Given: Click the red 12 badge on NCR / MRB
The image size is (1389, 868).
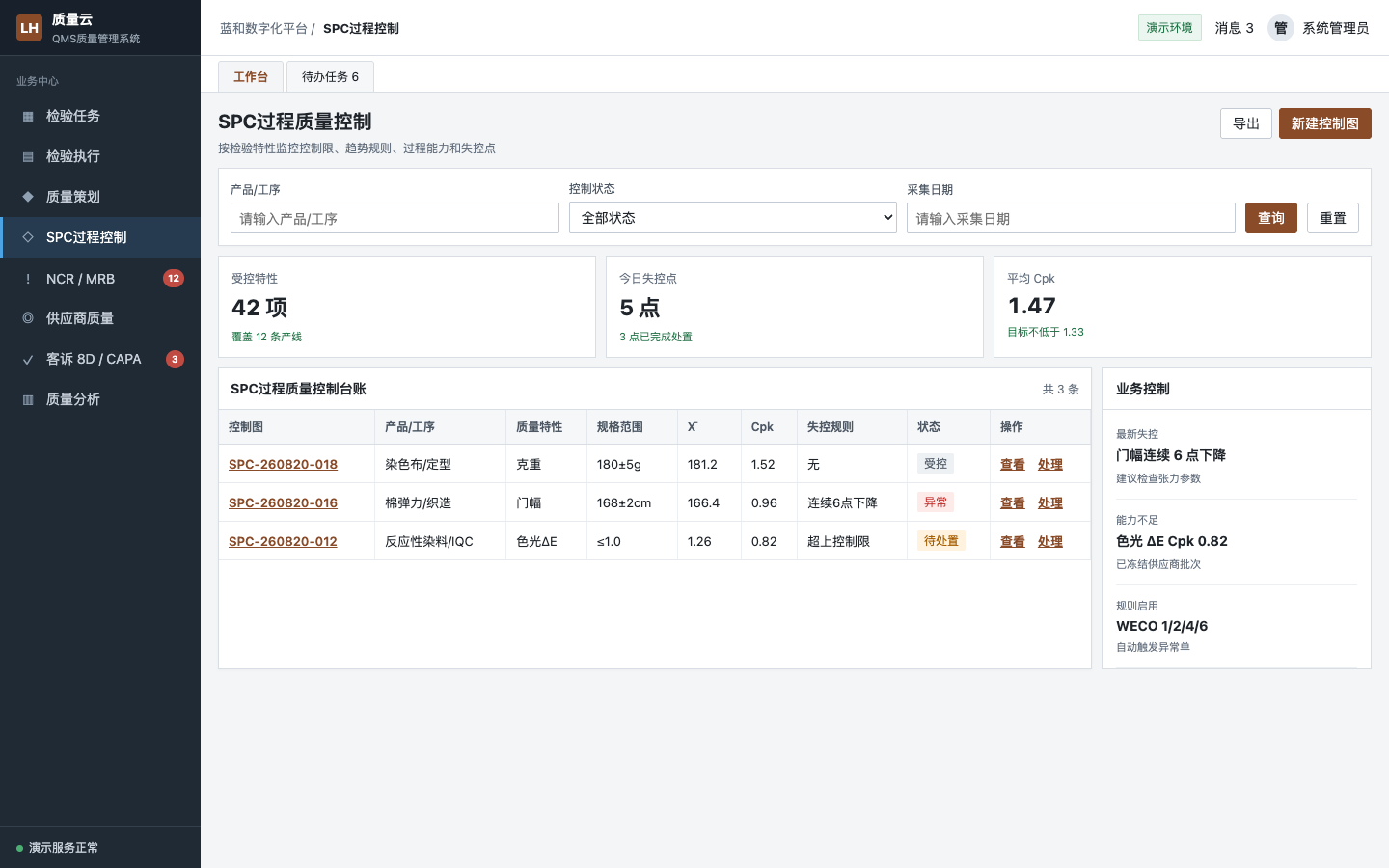Looking at the screenshot, I should click(174, 278).
